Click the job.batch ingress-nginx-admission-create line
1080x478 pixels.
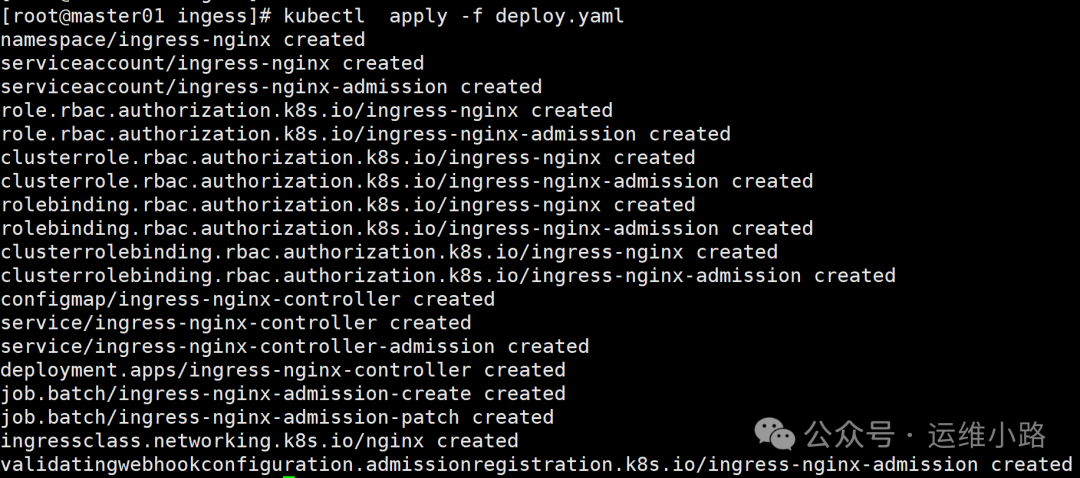pos(283,393)
